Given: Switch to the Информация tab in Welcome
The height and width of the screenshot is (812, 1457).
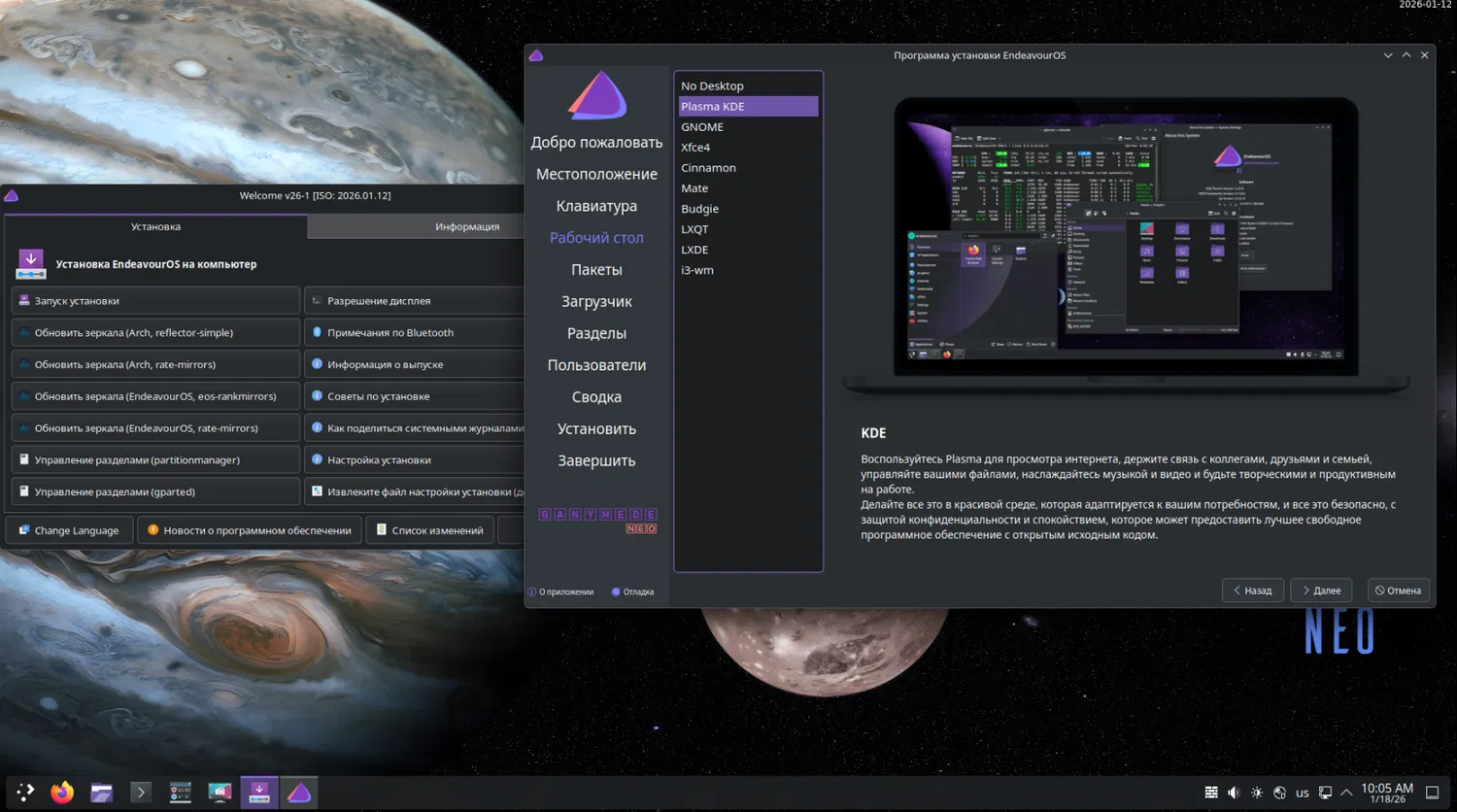Looking at the screenshot, I should coord(417,226).
